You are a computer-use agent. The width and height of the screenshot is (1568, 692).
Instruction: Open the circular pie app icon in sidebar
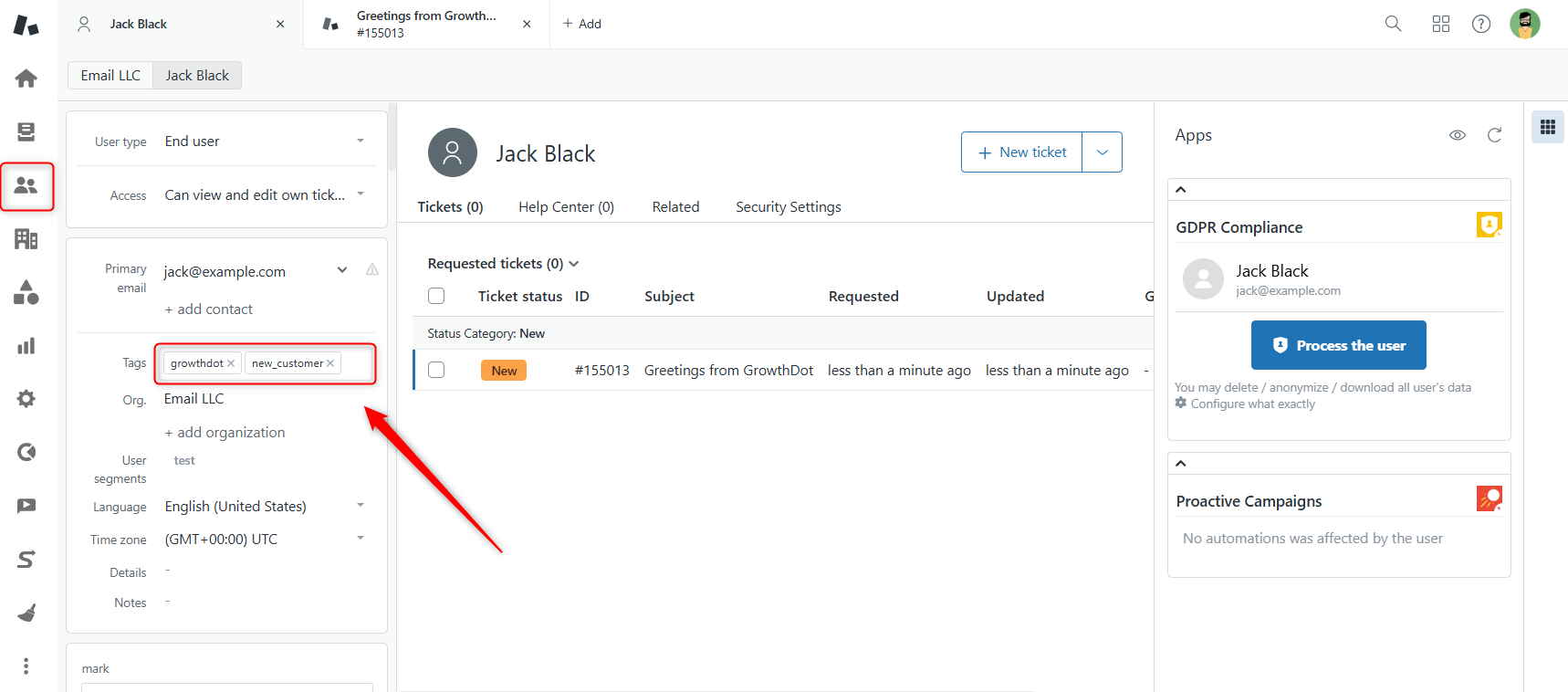coord(26,452)
